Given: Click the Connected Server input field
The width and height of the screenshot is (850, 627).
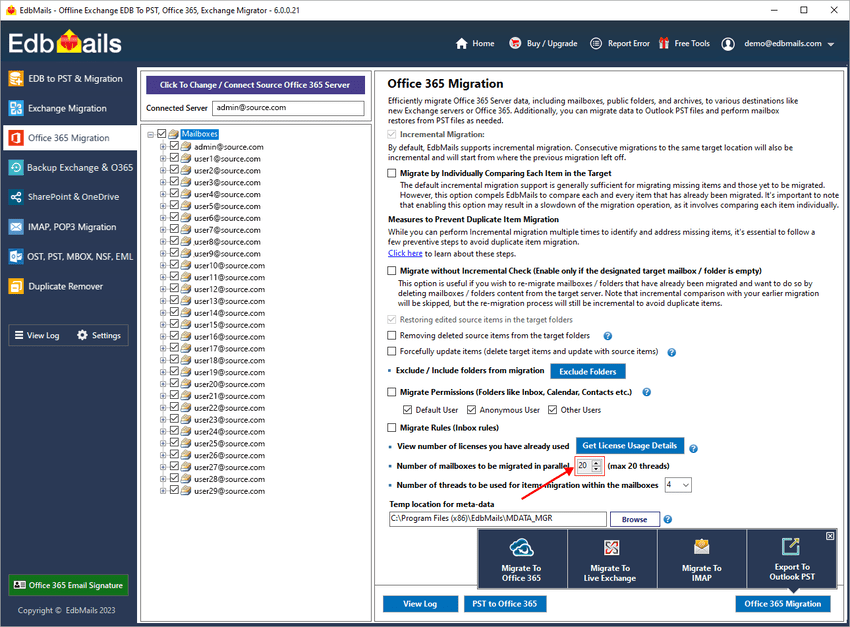Looking at the screenshot, I should pyautogui.click(x=288, y=108).
